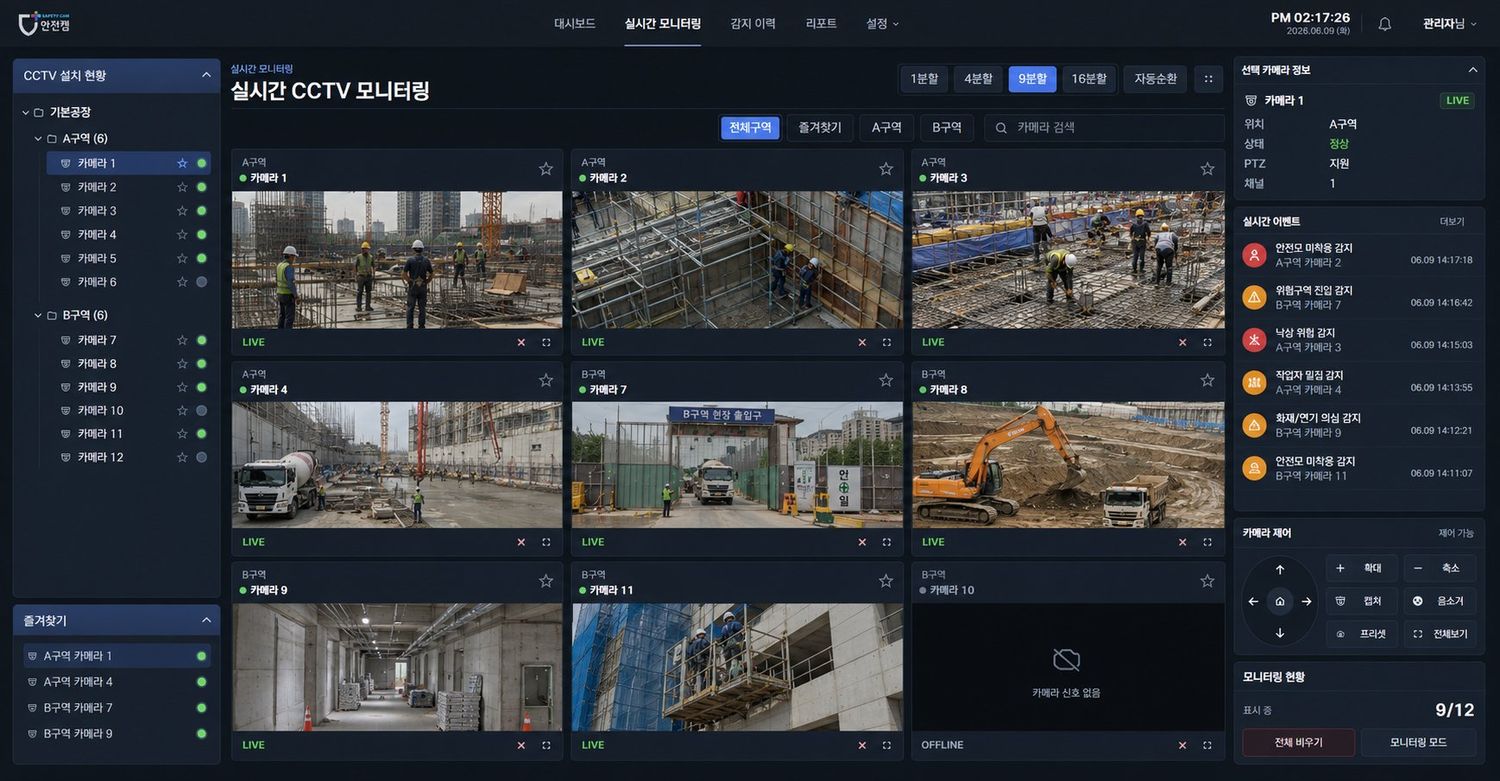Screen dimensions: 1500x781
Task: Toggle favorite star on 카메라 7 tile
Action: (886, 380)
